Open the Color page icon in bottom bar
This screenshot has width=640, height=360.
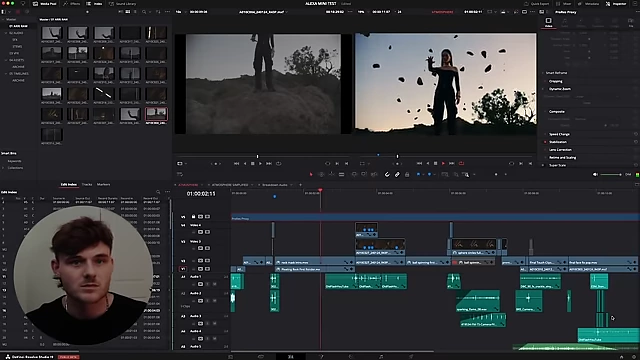(x=351, y=357)
